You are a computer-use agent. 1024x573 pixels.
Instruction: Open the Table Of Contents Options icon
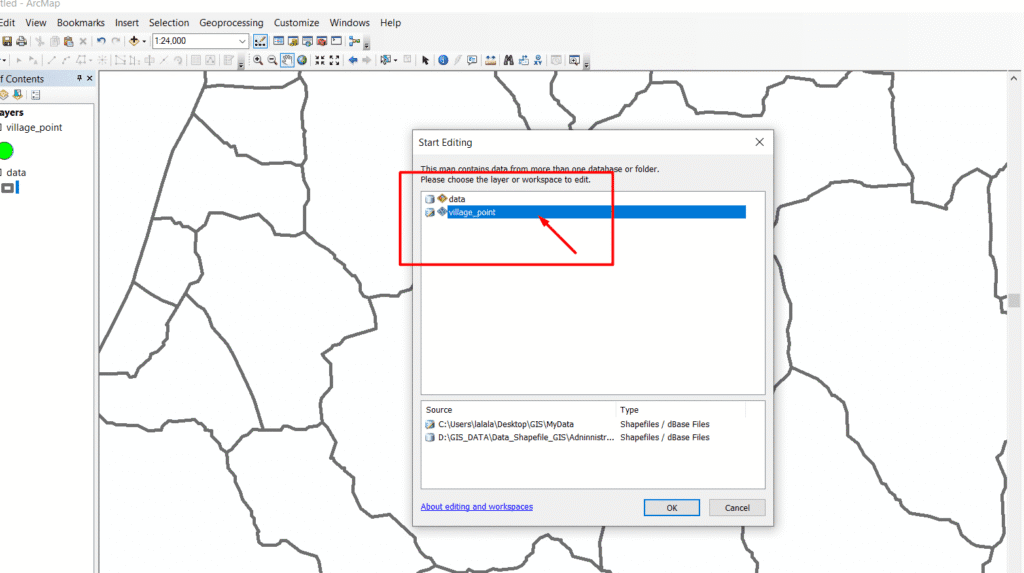coord(35,95)
